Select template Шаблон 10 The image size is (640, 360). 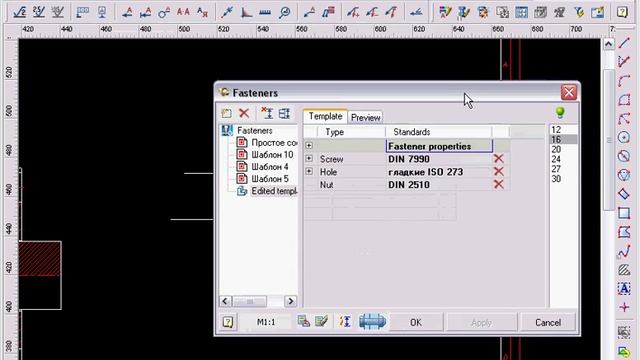pos(272,155)
